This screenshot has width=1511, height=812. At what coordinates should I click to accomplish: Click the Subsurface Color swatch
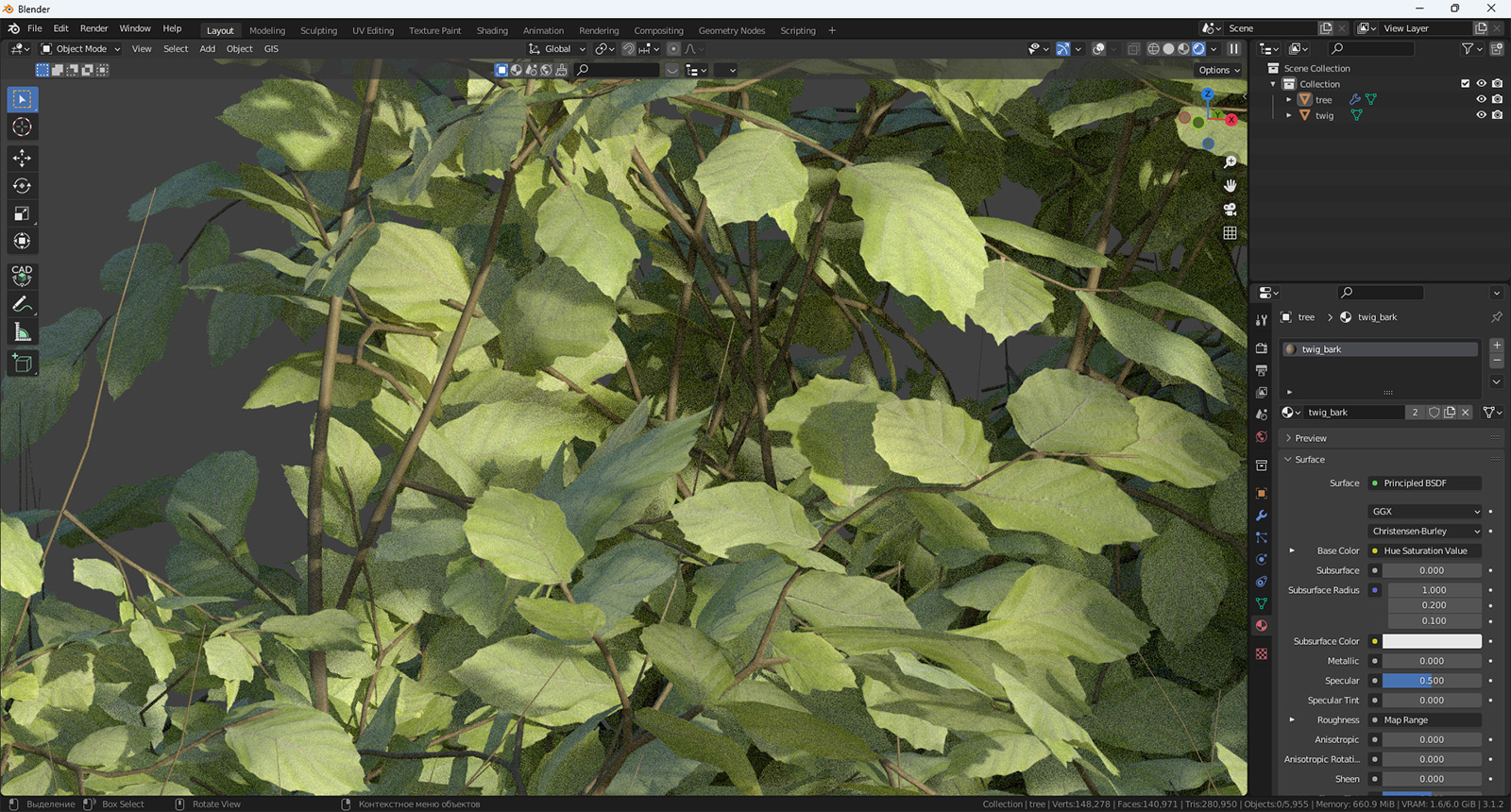coord(1432,641)
